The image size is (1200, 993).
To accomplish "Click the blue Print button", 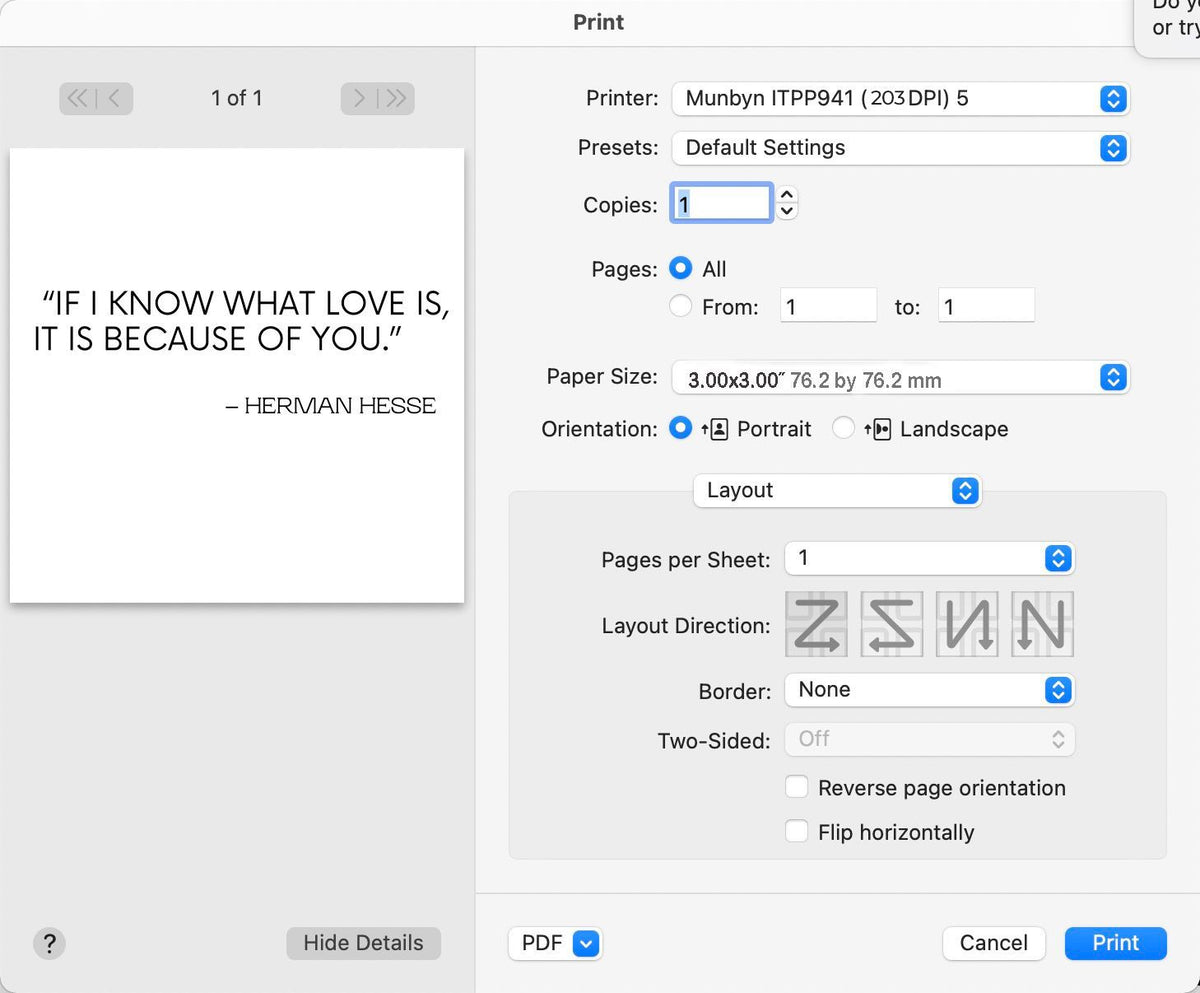I will point(1115,943).
